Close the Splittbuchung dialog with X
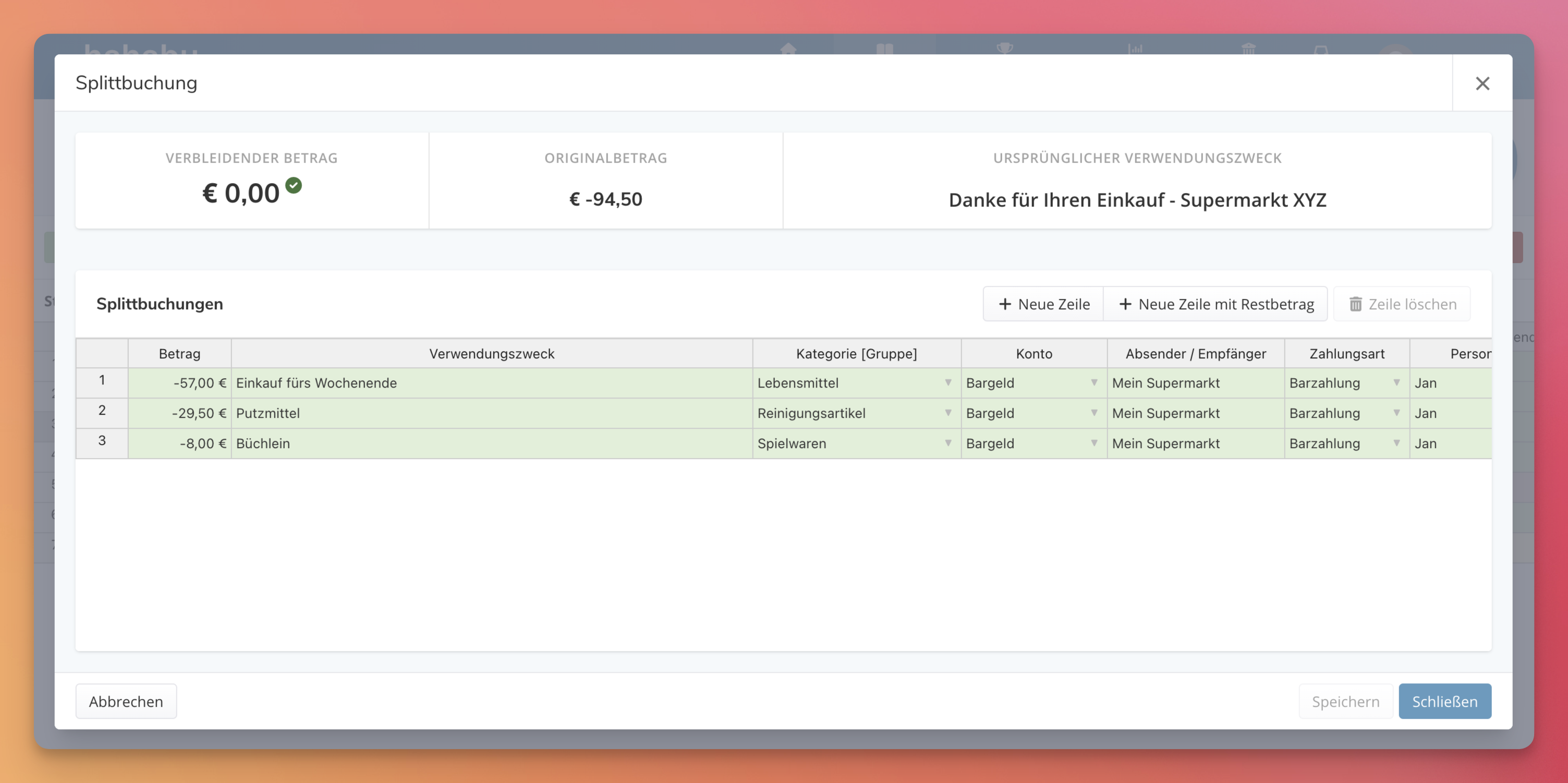Image resolution: width=1568 pixels, height=783 pixels. tap(1482, 83)
